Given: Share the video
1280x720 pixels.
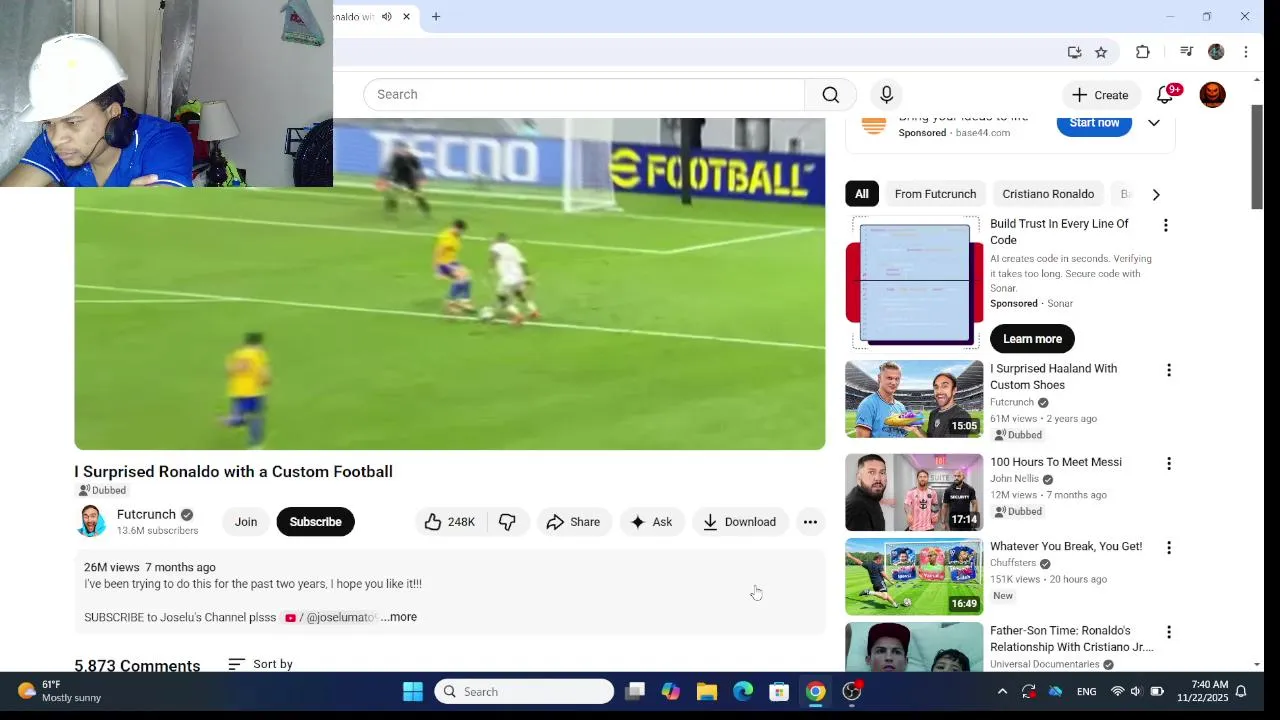Looking at the screenshot, I should pos(573,522).
